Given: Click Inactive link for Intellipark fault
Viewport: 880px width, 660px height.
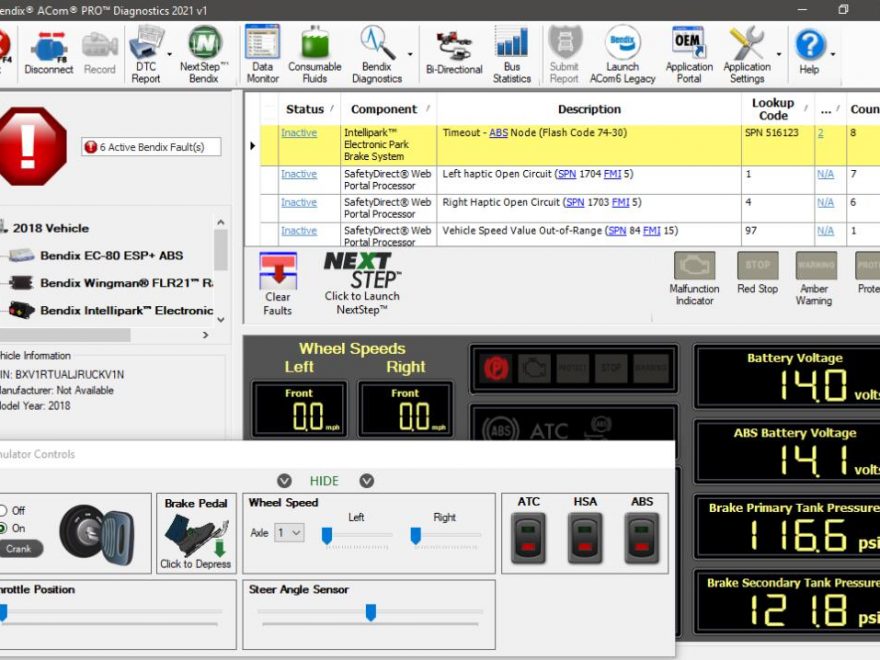Looking at the screenshot, I should [299, 132].
